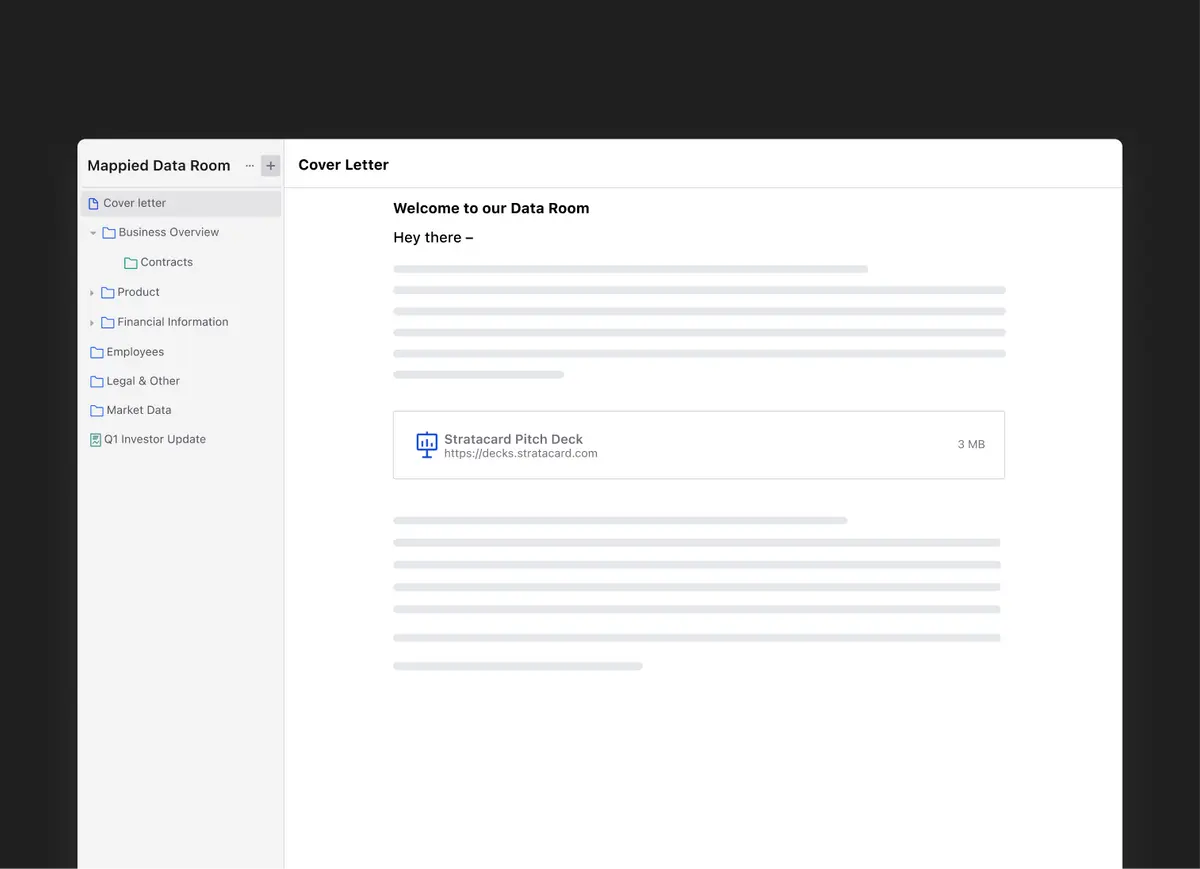Click the Q1 Investor Update report icon
This screenshot has width=1200, height=869.
click(x=94, y=439)
